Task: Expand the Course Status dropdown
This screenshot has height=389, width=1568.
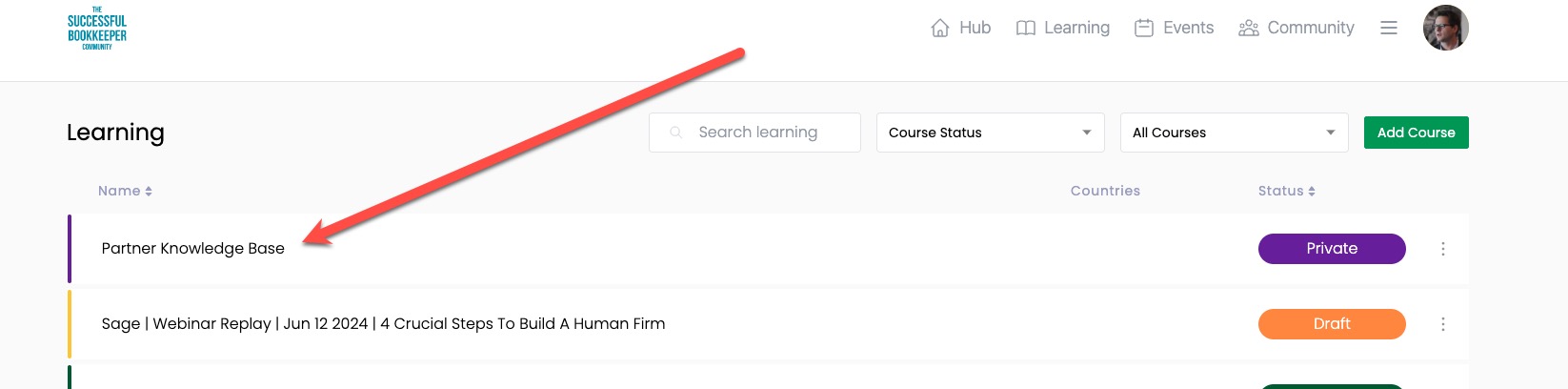Action: coord(990,133)
